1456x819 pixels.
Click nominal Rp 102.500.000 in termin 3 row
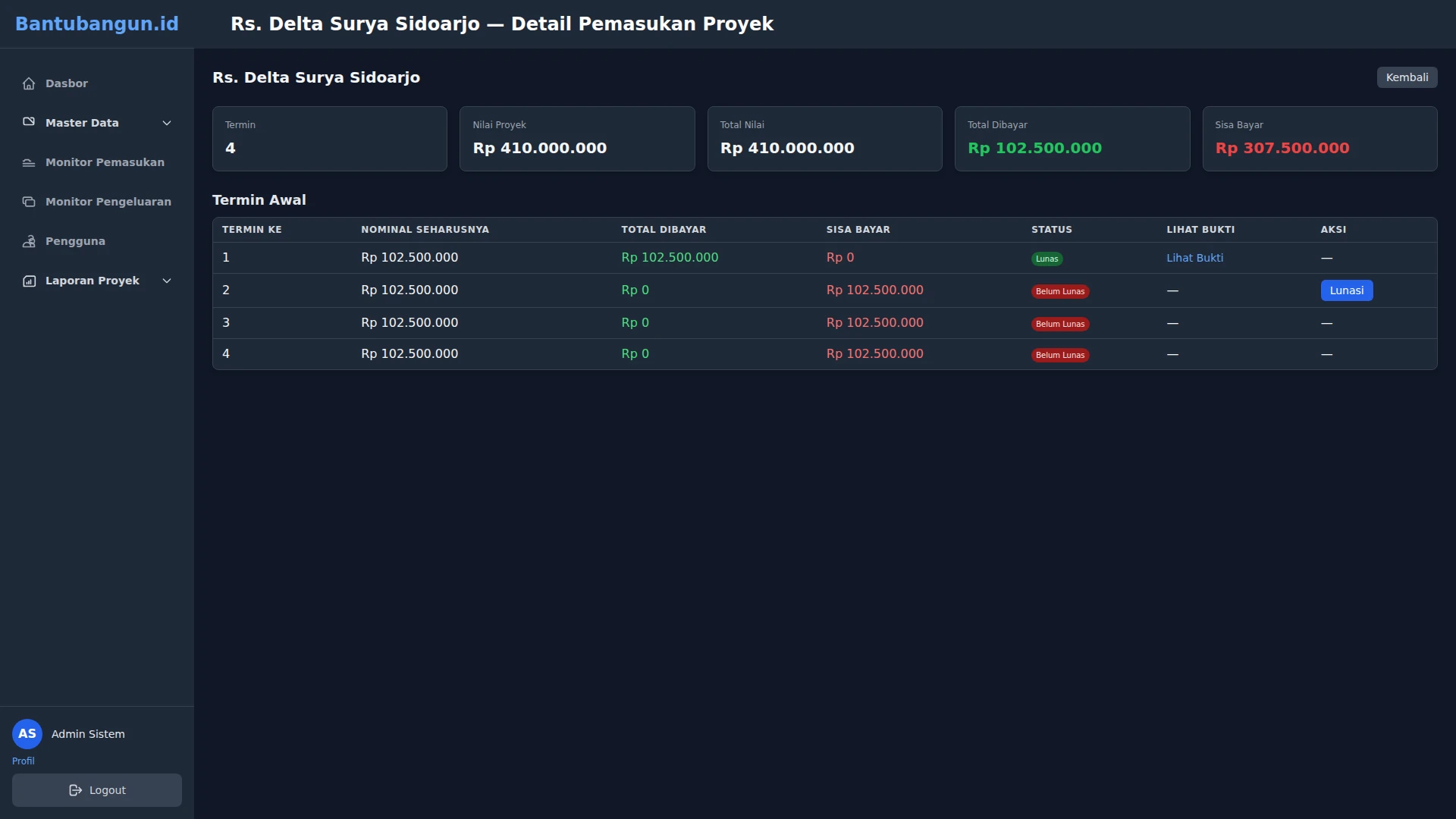click(x=409, y=322)
